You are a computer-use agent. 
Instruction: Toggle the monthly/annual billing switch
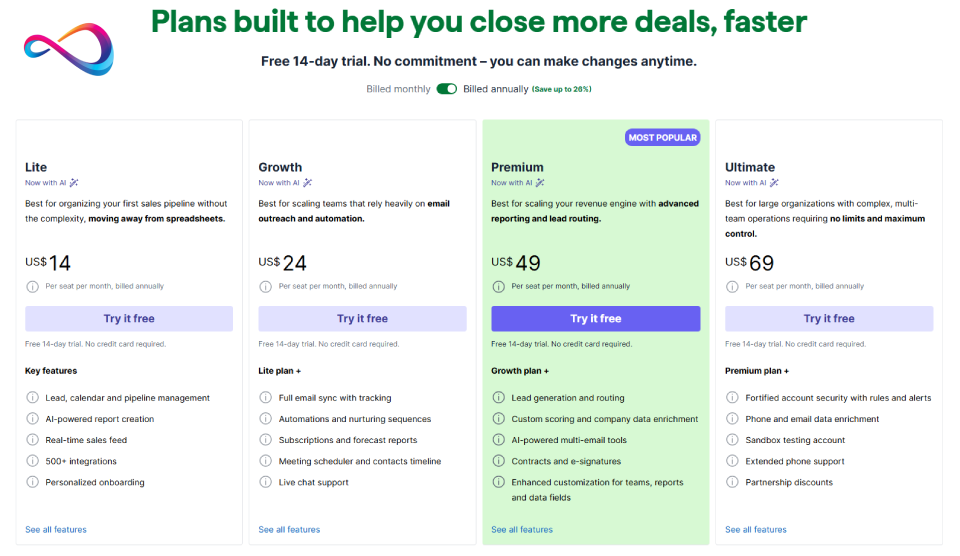pyautogui.click(x=446, y=89)
